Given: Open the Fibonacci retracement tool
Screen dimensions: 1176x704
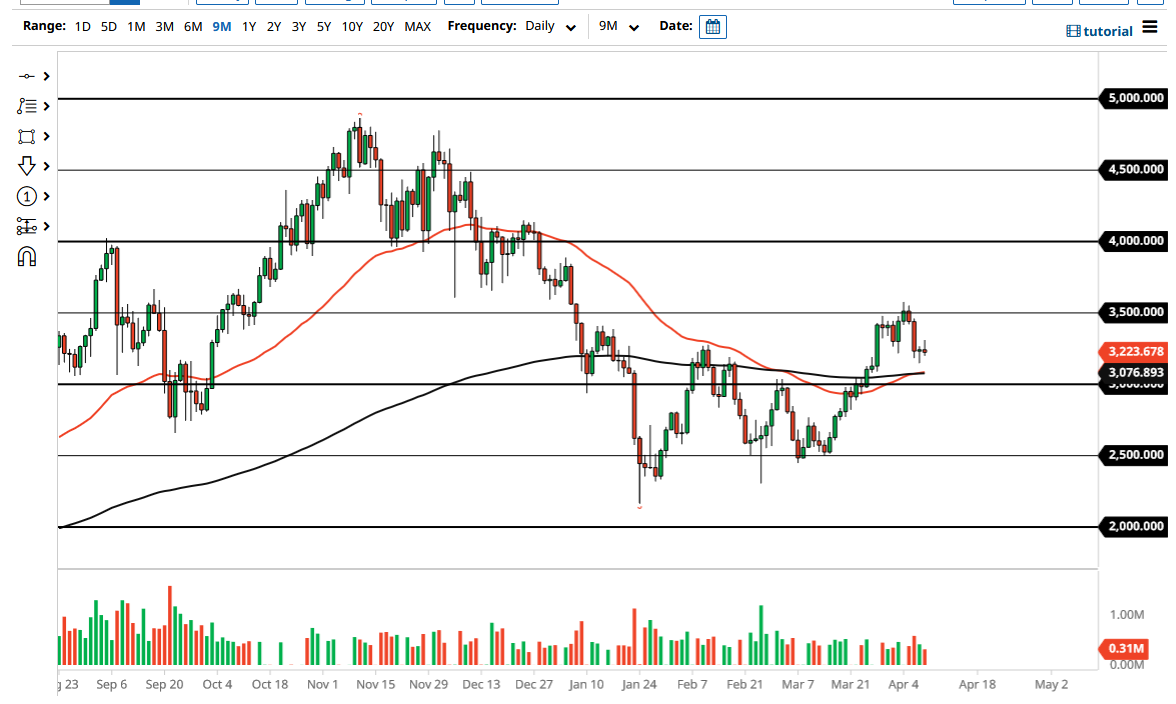Looking at the screenshot, I should tap(27, 105).
